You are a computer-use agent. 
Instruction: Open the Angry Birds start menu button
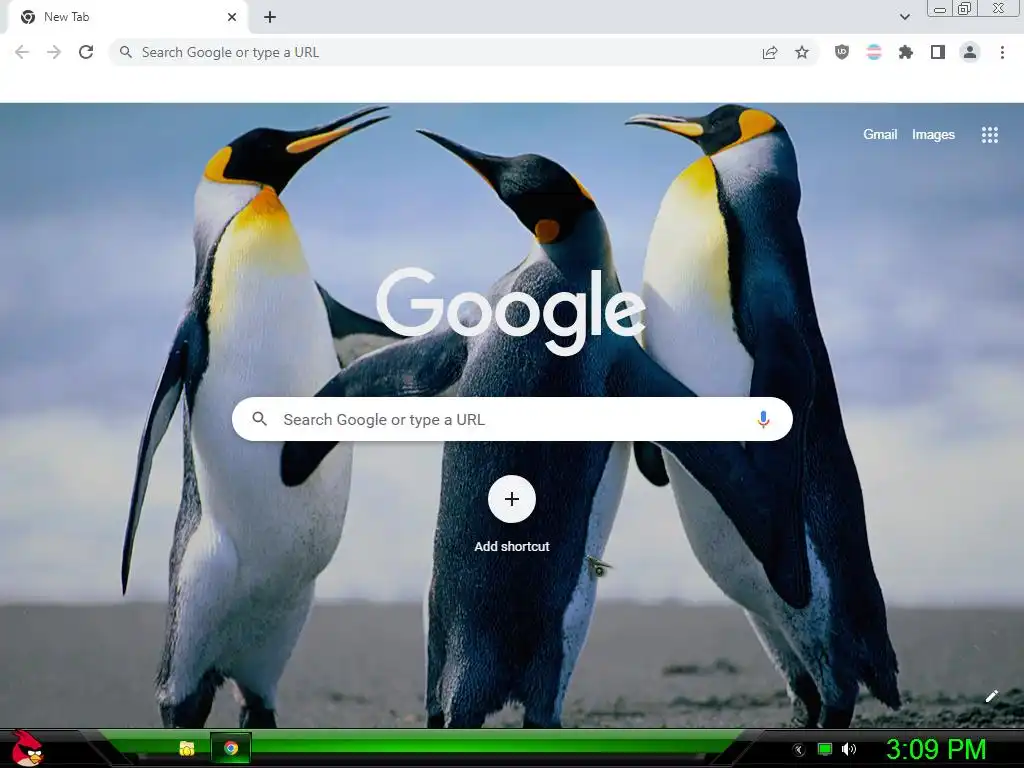pyautogui.click(x=26, y=748)
